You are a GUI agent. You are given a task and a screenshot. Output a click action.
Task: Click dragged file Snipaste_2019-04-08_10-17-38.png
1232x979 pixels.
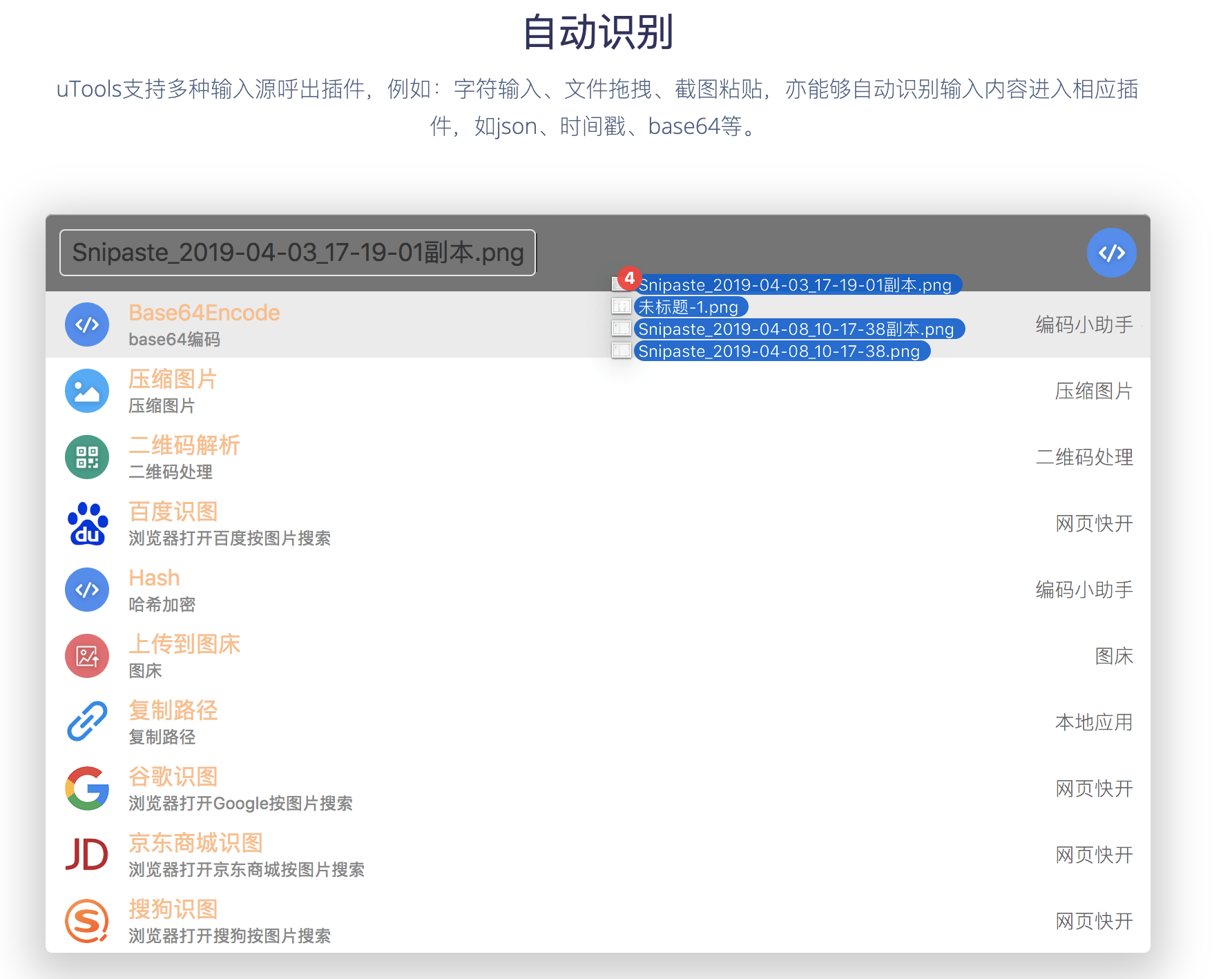(782, 351)
